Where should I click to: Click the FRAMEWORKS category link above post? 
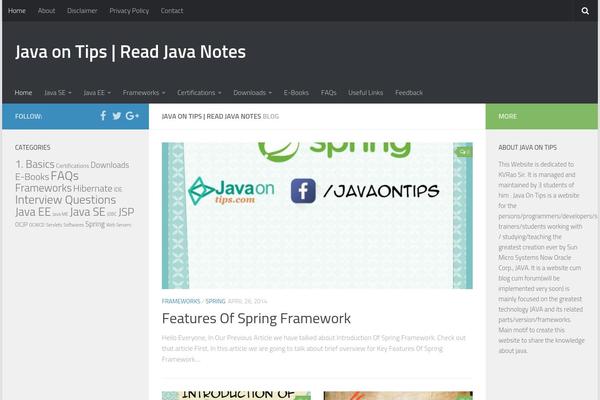[181, 301]
